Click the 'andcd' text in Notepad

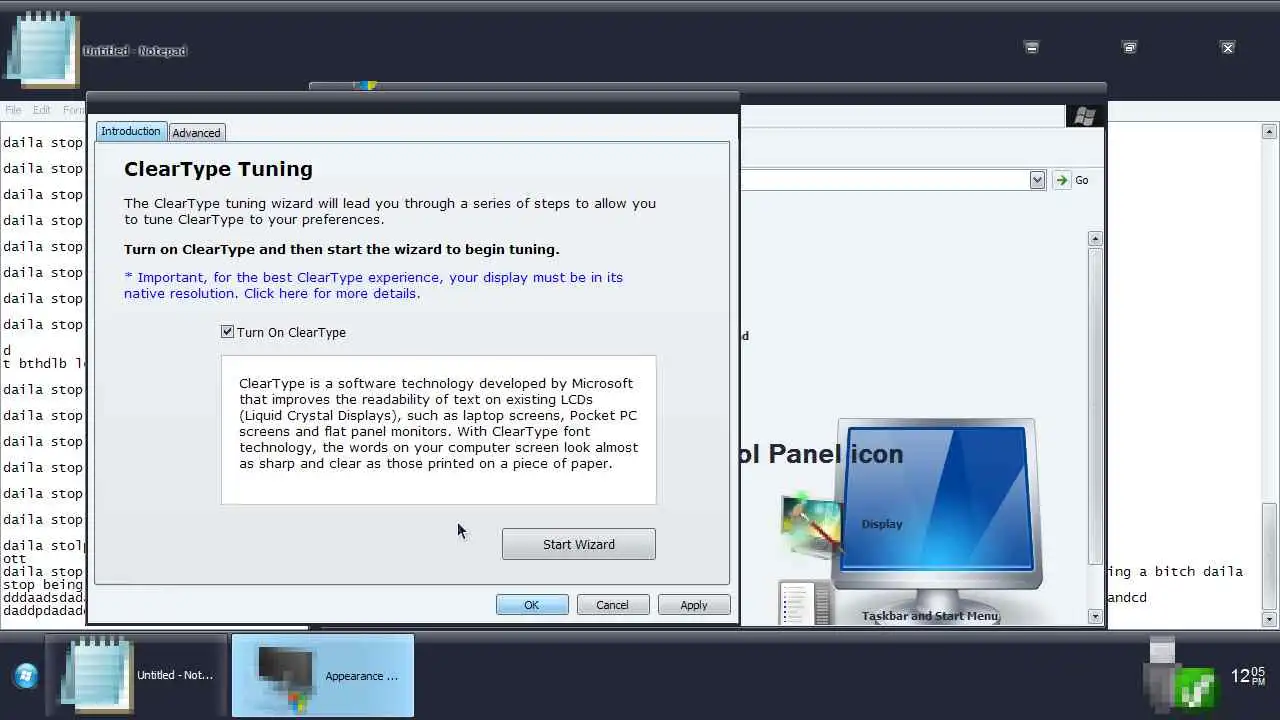[x=1127, y=597]
